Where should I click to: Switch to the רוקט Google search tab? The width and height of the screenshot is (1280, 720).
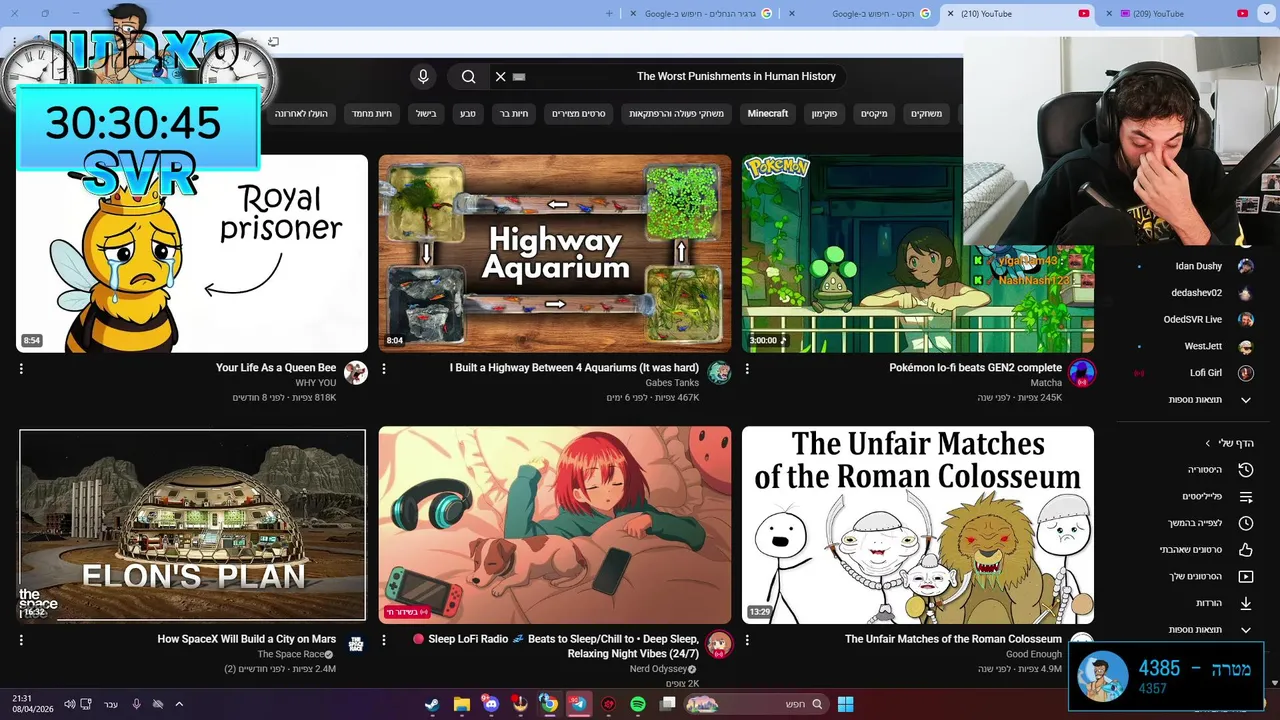(x=860, y=14)
